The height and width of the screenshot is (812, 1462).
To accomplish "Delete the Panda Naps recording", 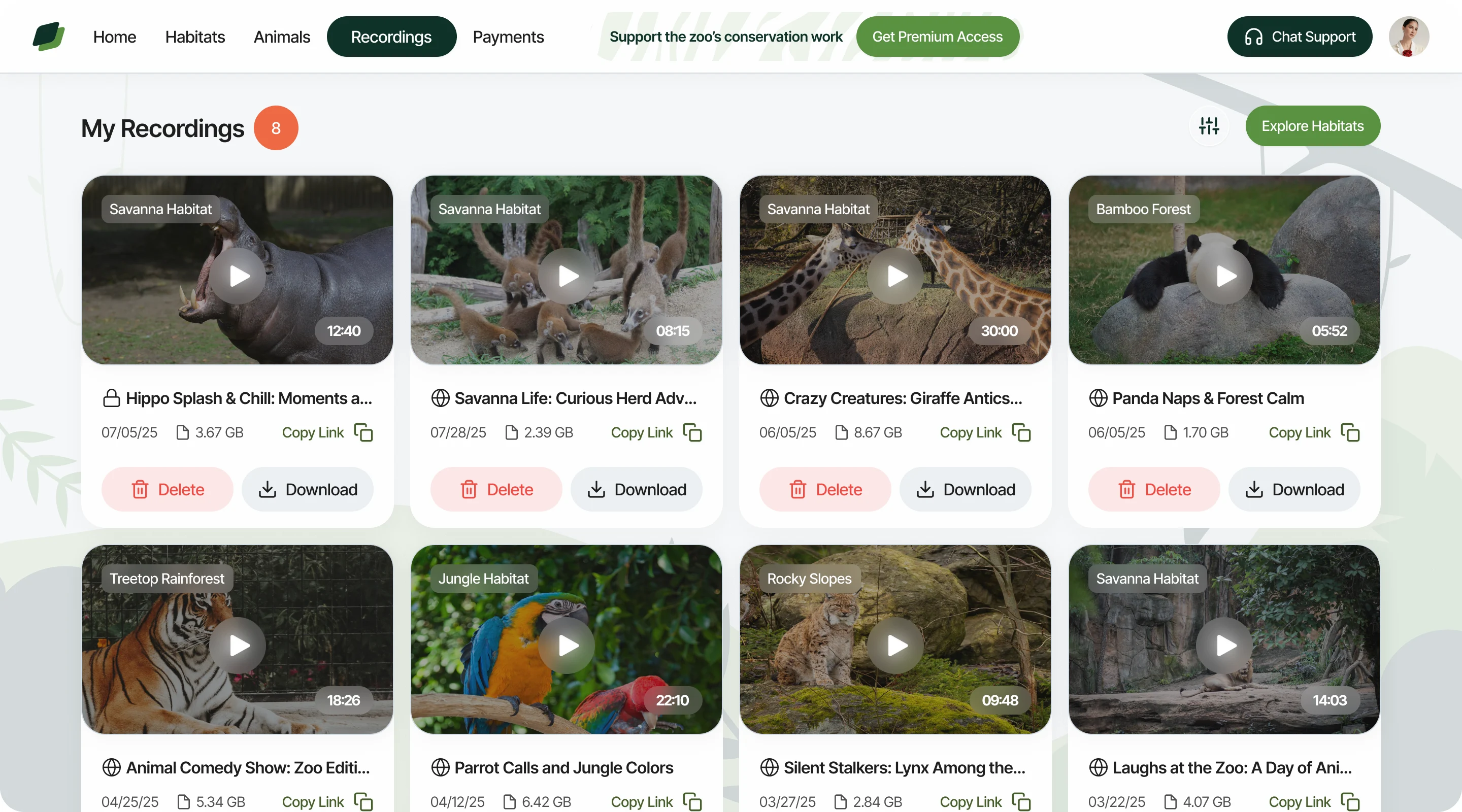I will click(1154, 489).
